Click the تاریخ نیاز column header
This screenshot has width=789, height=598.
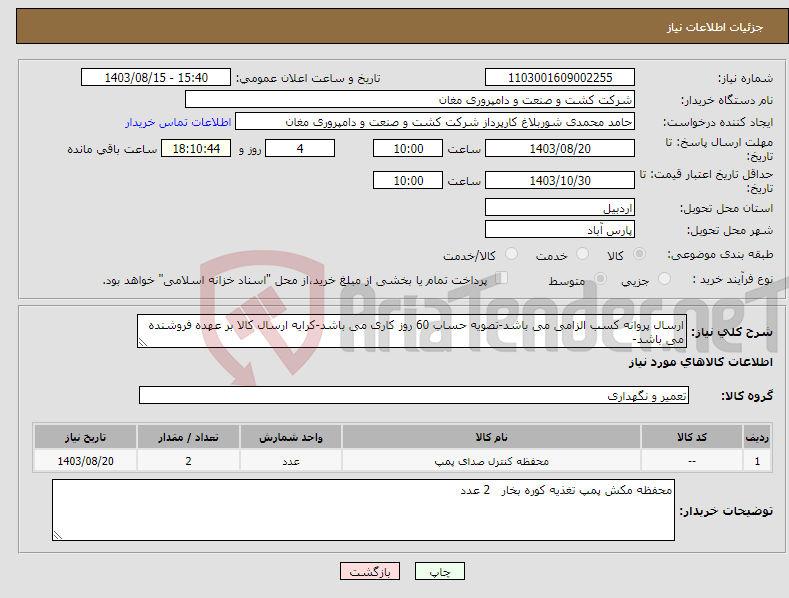tap(86, 436)
